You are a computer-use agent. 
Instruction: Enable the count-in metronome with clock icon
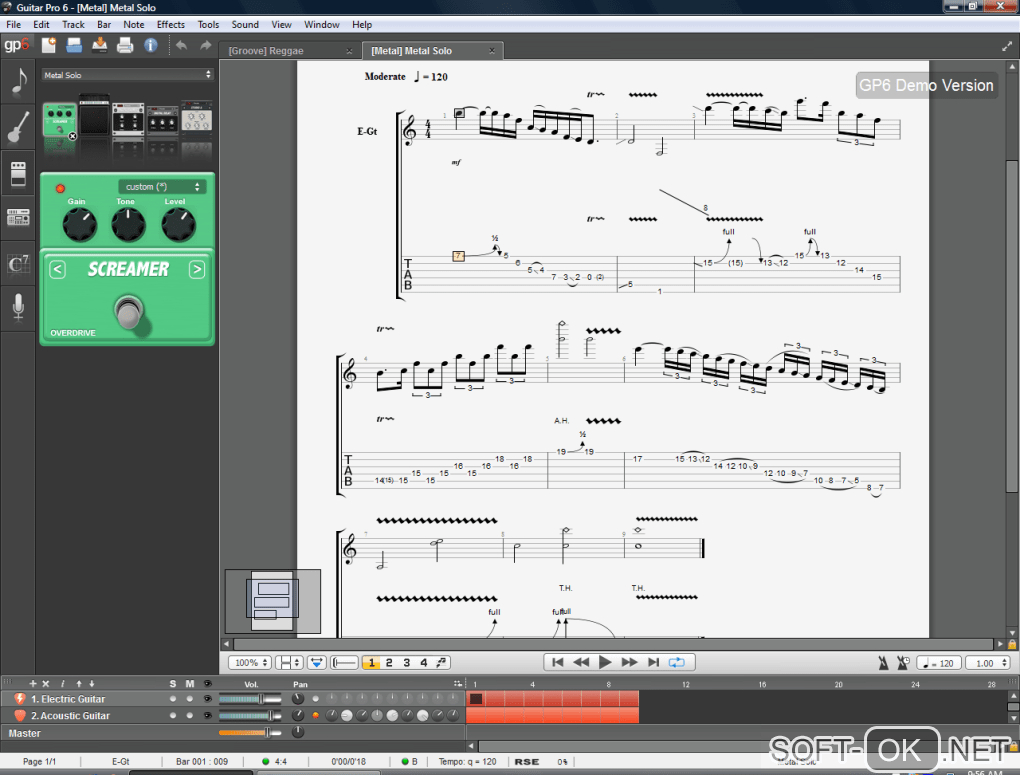(x=903, y=663)
